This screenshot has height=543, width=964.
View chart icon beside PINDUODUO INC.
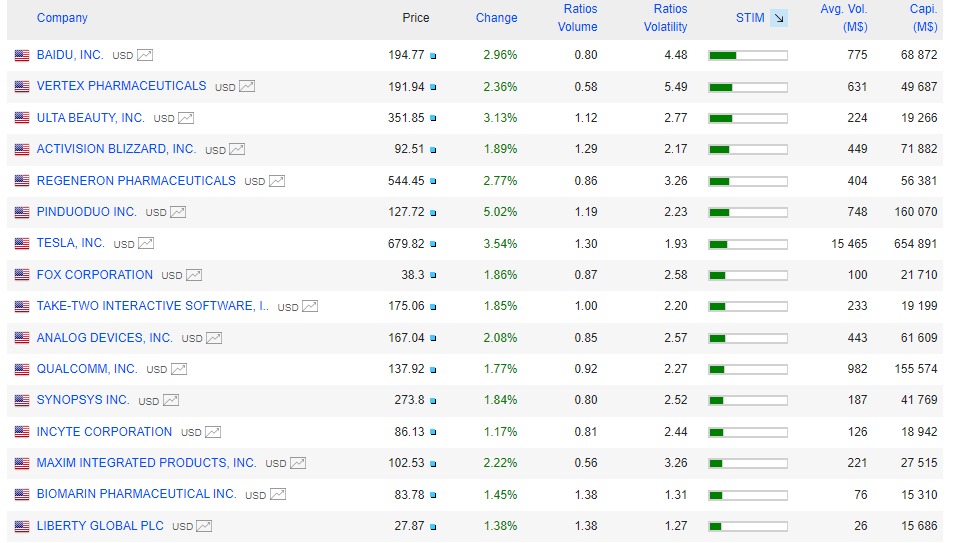point(178,212)
